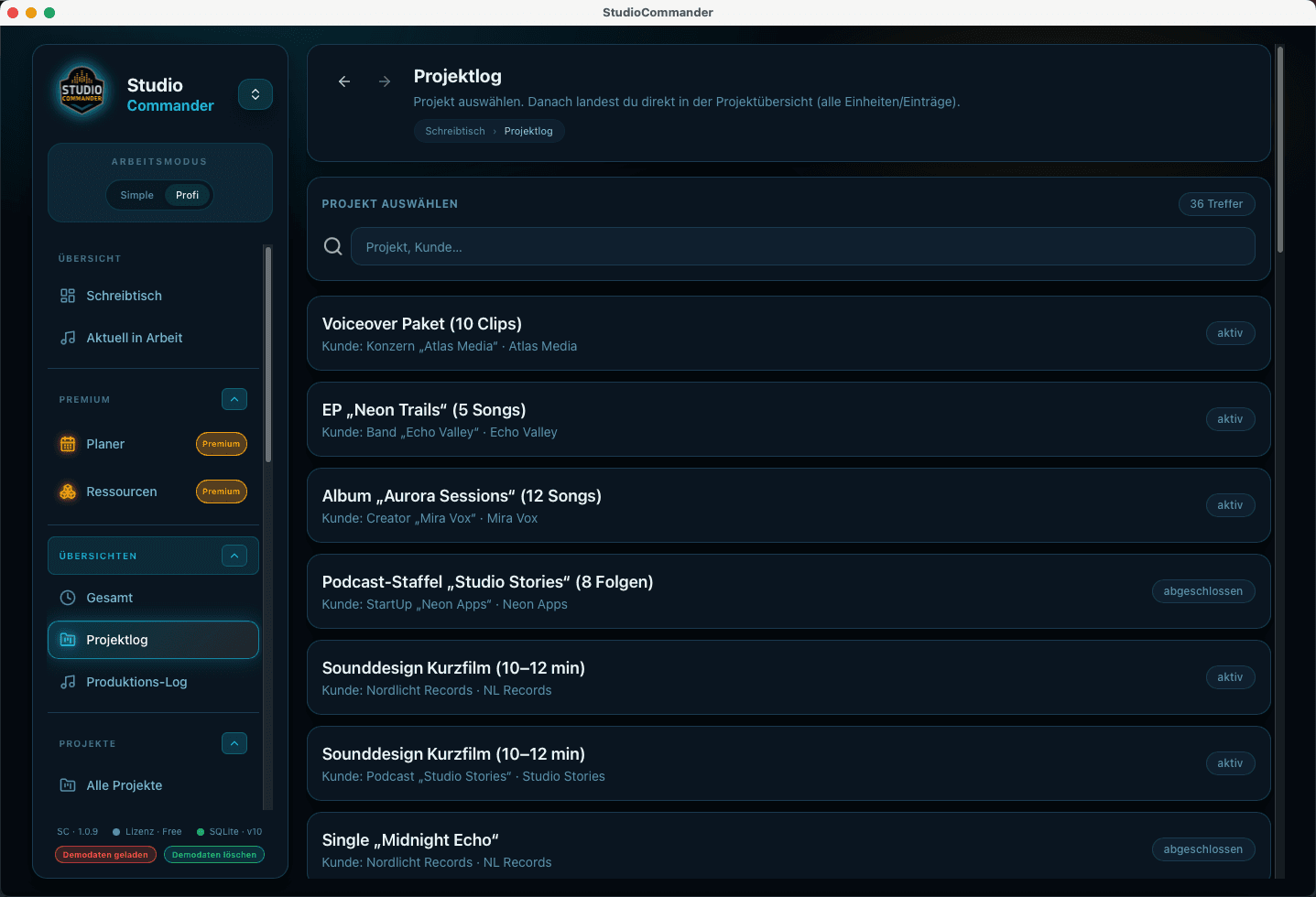Click the 36 Treffer badge
The height and width of the screenshot is (897, 1316).
(x=1216, y=203)
